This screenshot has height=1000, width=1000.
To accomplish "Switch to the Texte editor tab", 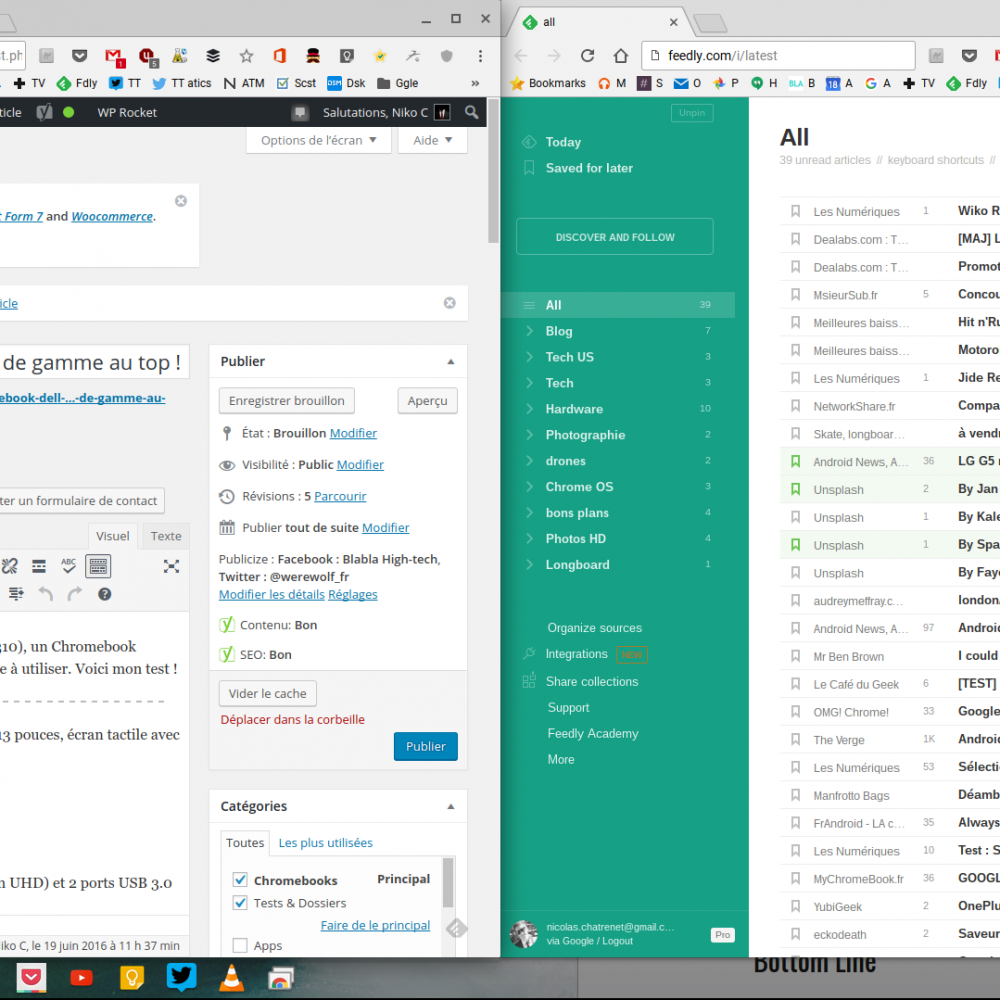I will click(x=166, y=536).
